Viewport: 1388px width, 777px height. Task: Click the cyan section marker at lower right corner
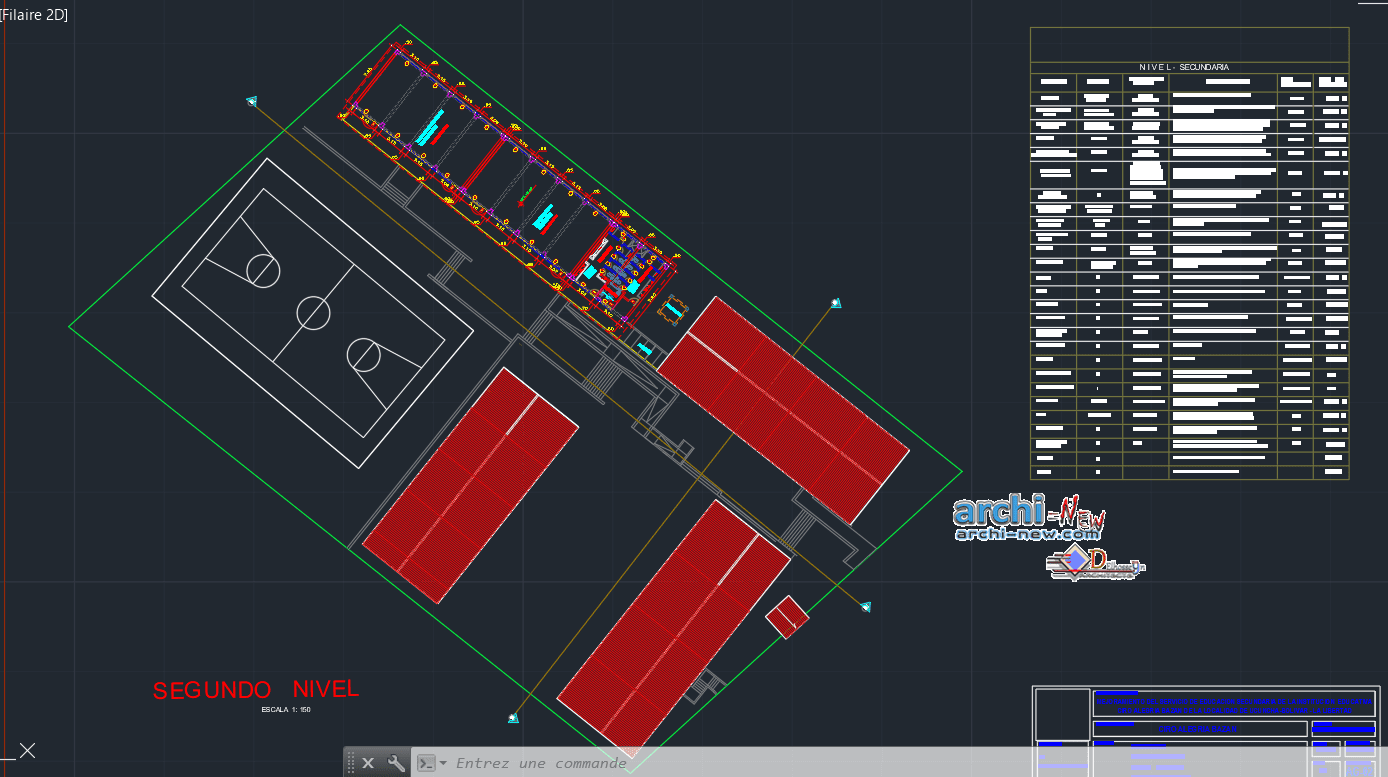pyautogui.click(x=866, y=606)
